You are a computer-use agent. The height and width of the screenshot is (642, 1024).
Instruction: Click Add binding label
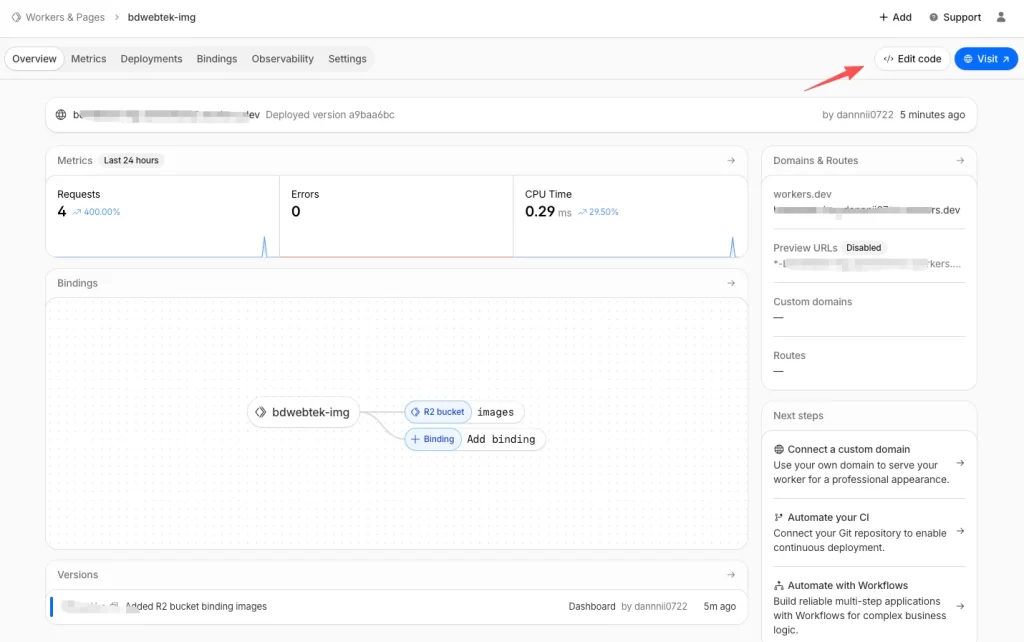click(501, 440)
